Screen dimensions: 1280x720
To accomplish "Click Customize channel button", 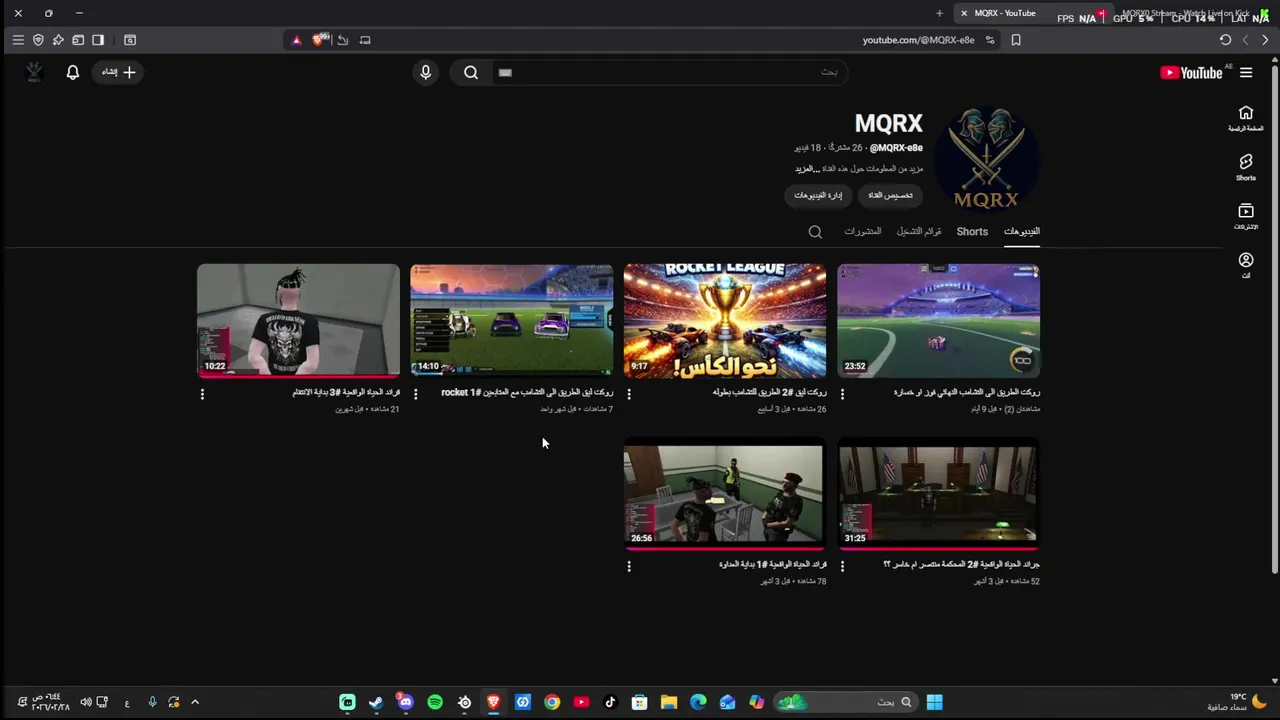I will click(890, 195).
